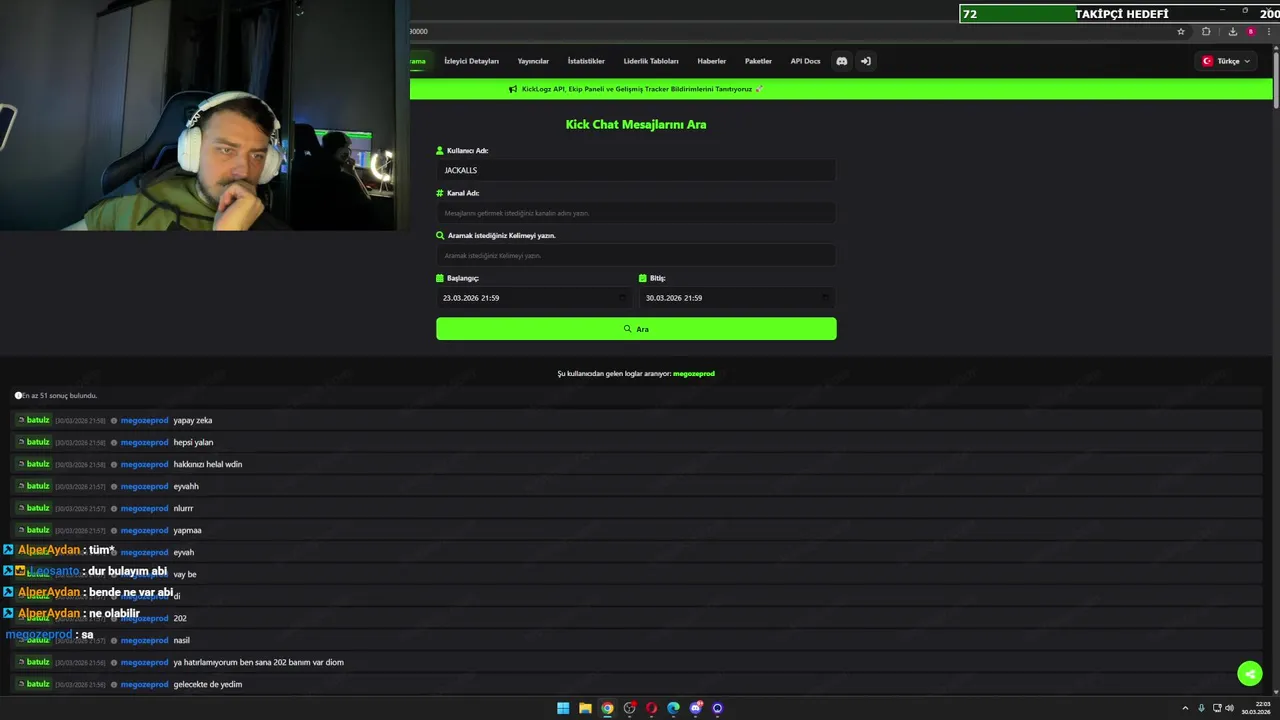This screenshot has width=1280, height=720.
Task: Click the 'nlurrr' message row text
Action: (183, 508)
